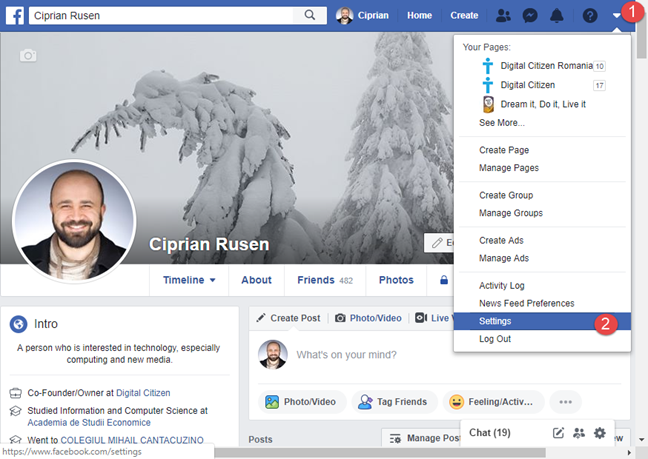Open chat settings gear icon
648x459 pixels.
click(600, 433)
